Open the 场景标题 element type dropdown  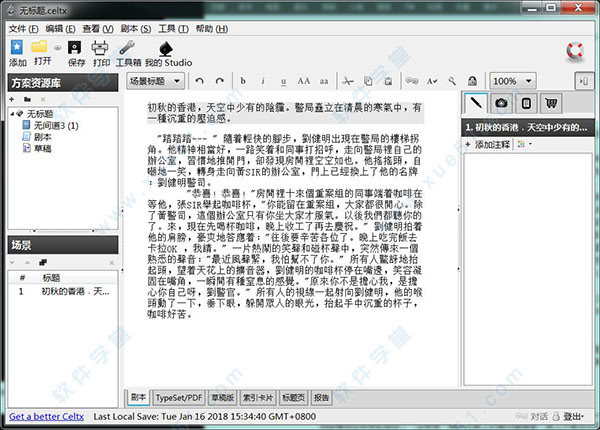pyautogui.click(x=156, y=80)
